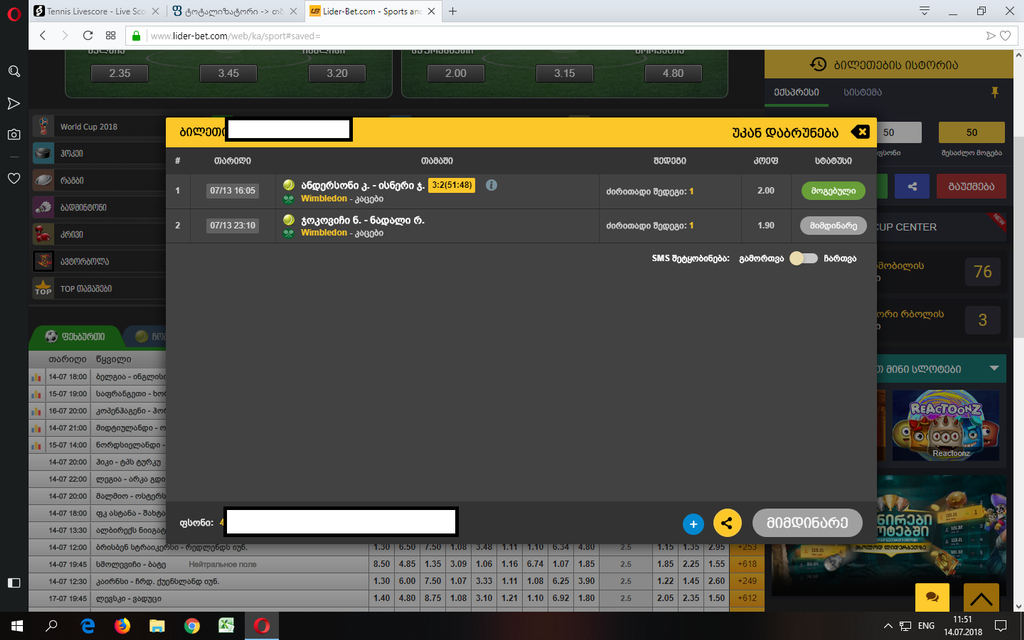Open Windows Start menu
The height and width of the screenshot is (640, 1024).
[x=17, y=626]
